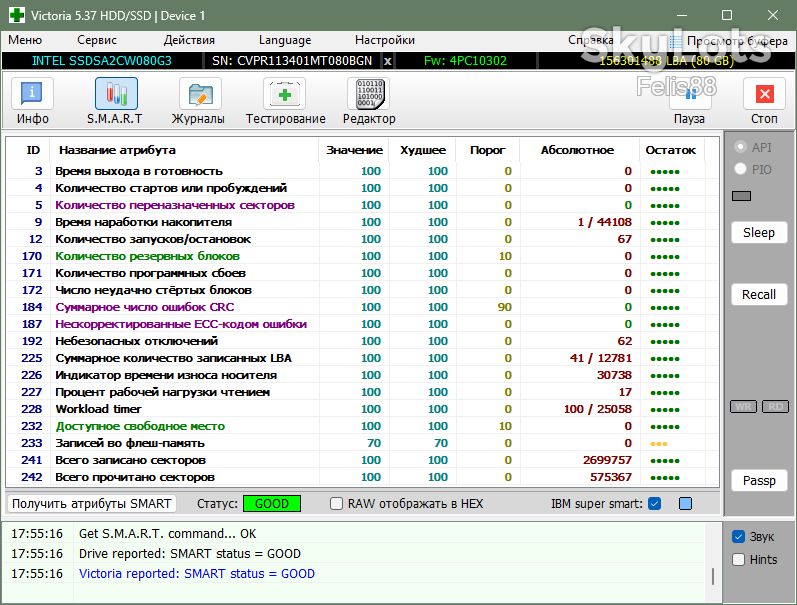Viewport: 797px width, 605px height.
Task: Click the absolute value 41 / 12781
Action: point(601,358)
